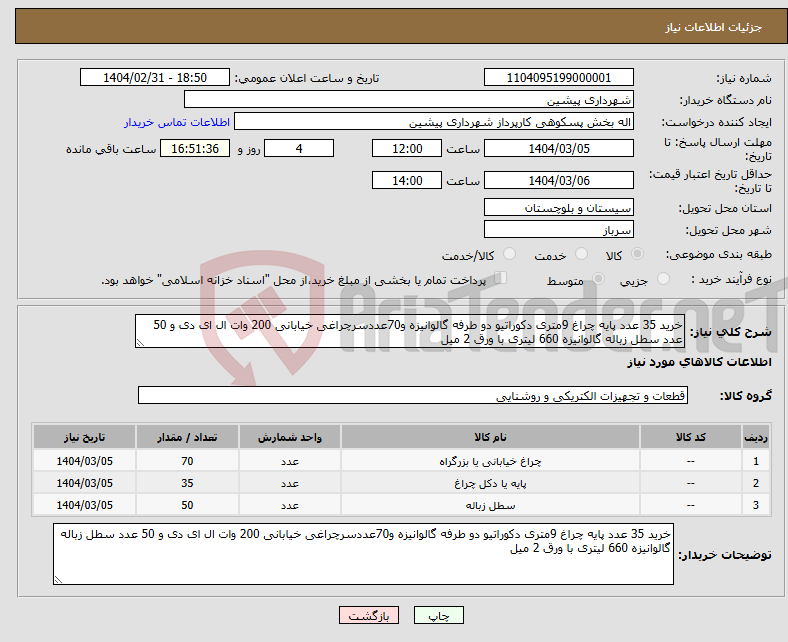This screenshot has width=788, height=642.
Task: Select row پایه یا دکل چراغ
Action: pos(401,483)
